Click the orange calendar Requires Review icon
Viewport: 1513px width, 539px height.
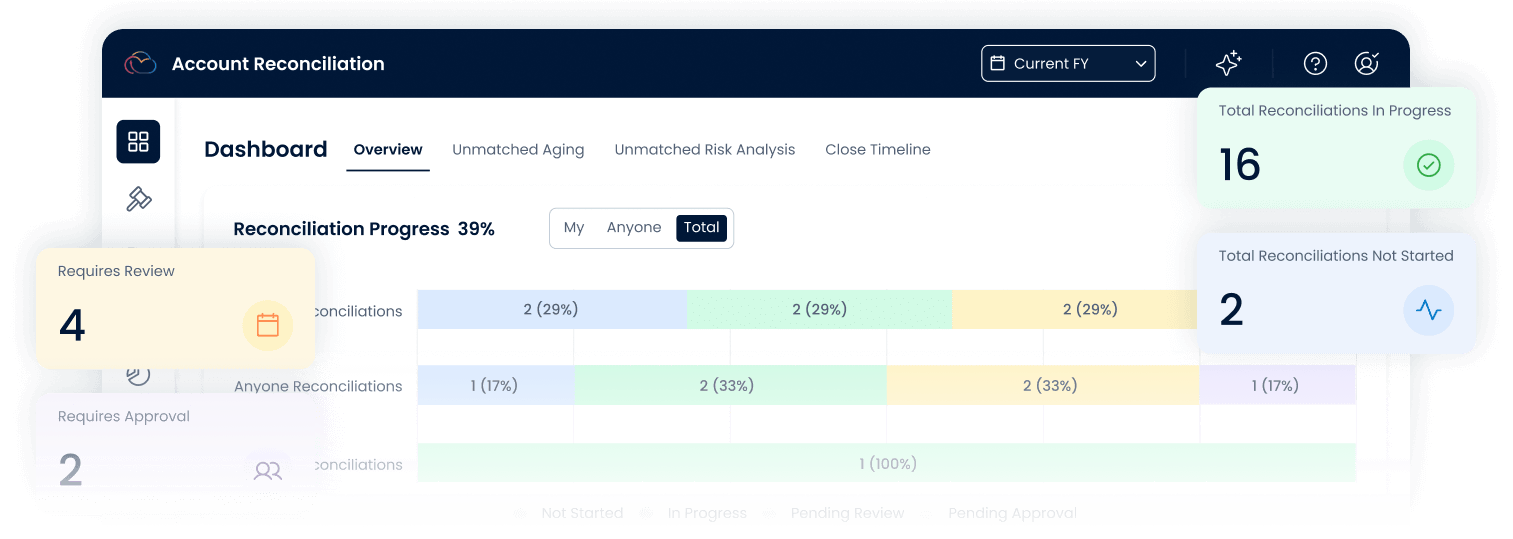[267, 325]
